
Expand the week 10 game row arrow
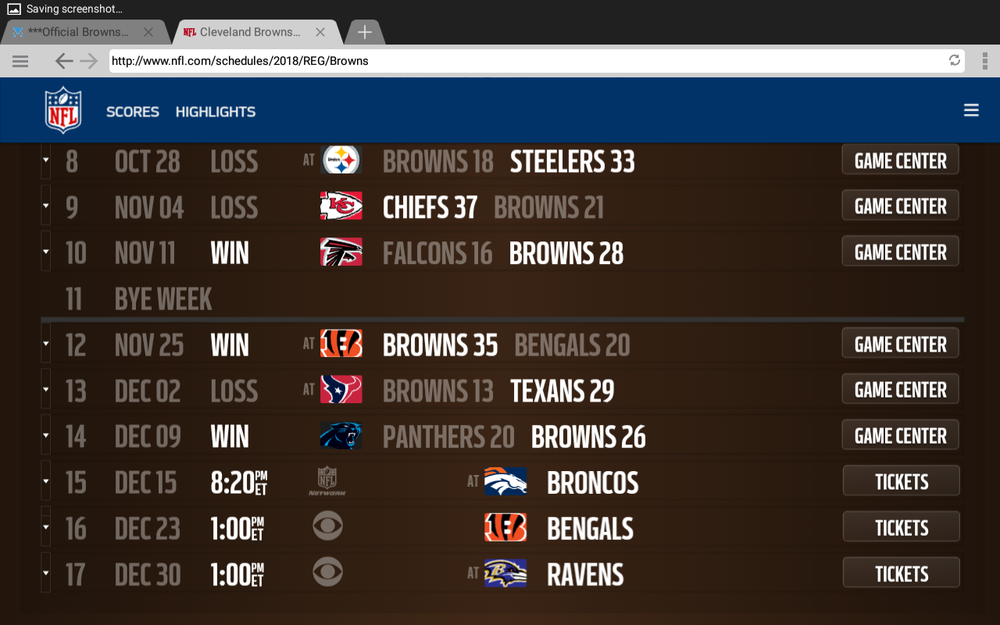[46, 251]
